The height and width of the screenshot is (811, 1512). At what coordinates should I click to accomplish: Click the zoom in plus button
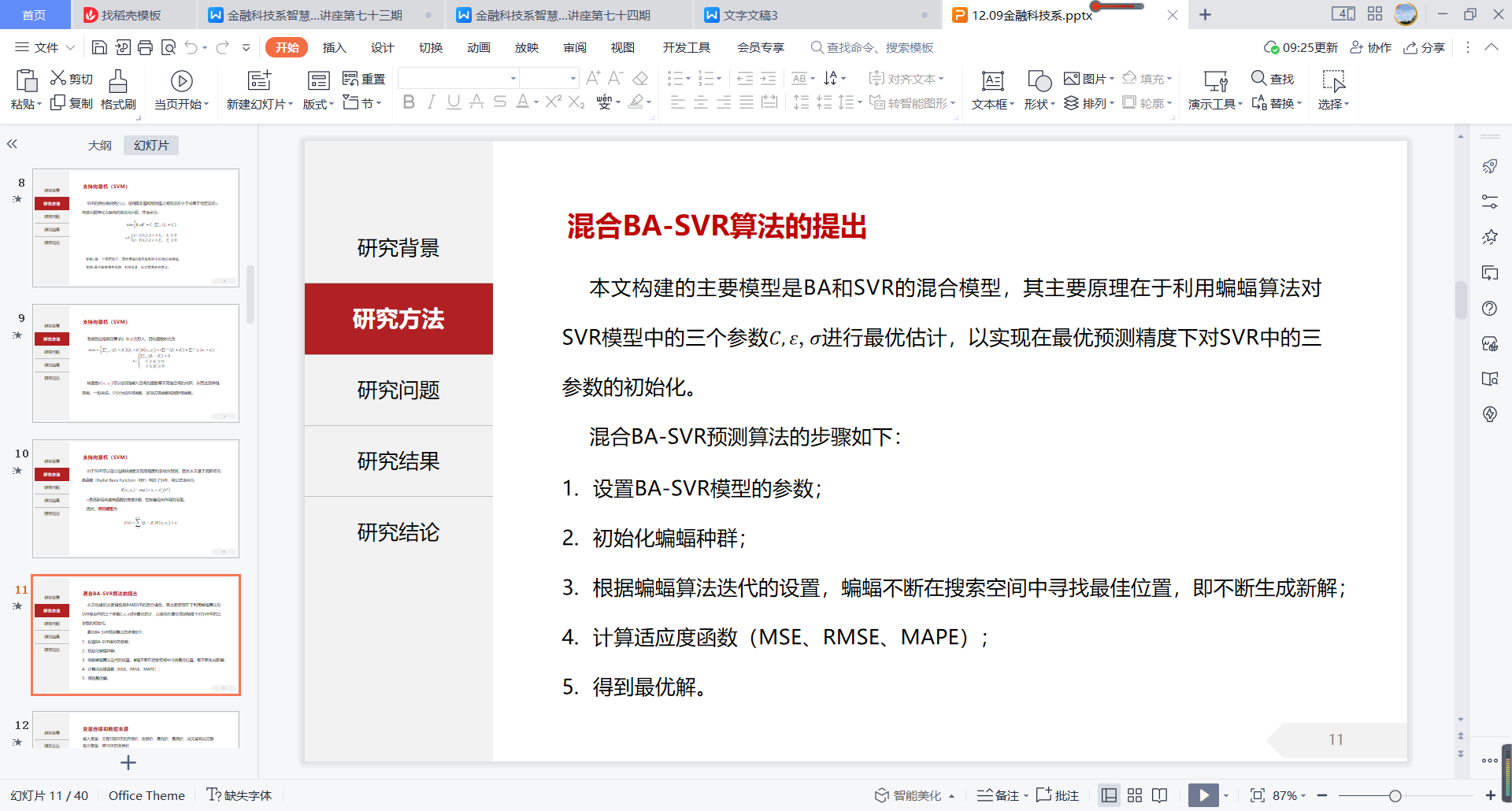click(x=1490, y=796)
